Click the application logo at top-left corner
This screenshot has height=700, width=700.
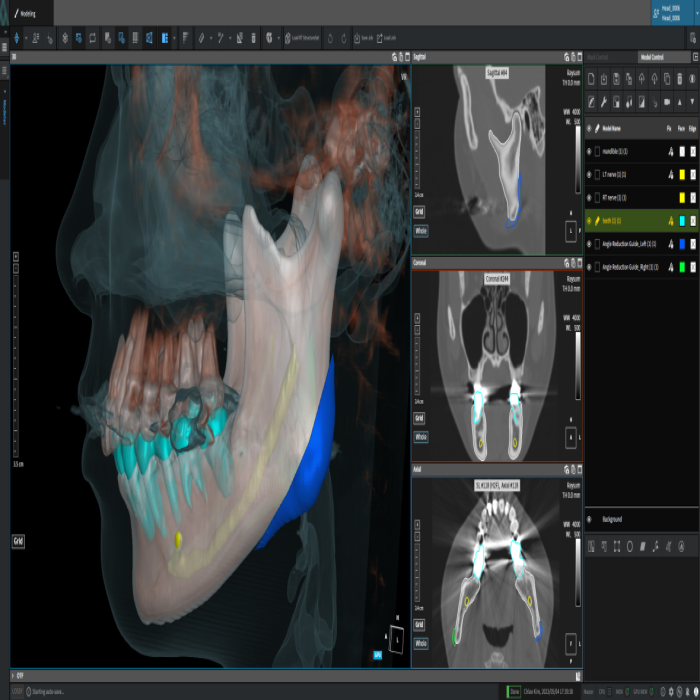click(4, 14)
